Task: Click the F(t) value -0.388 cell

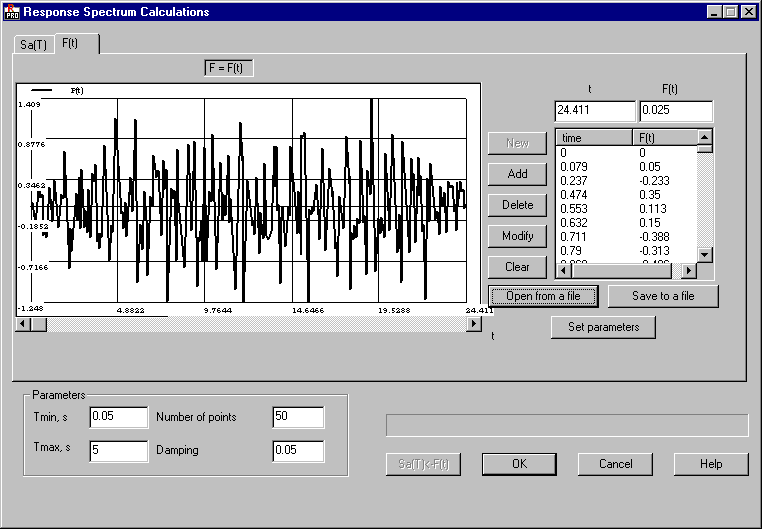Action: 655,237
